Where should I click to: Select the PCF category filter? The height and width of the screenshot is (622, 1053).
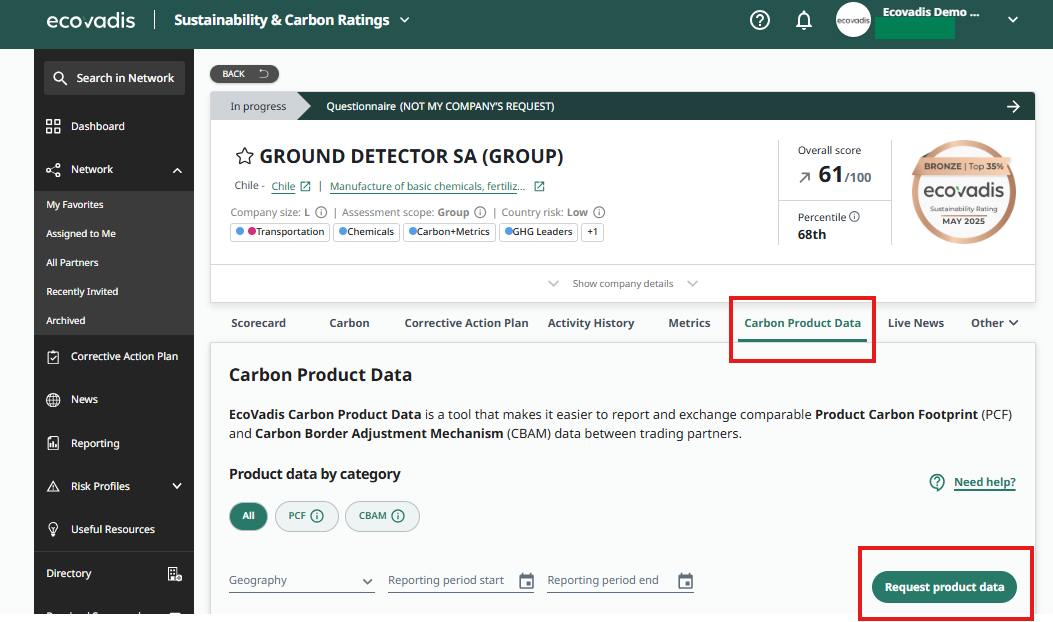(x=306, y=517)
